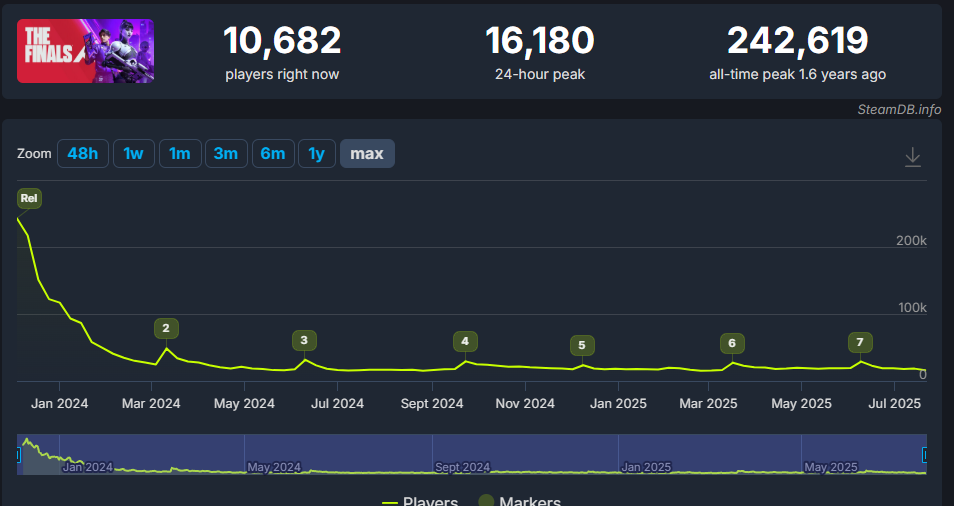Set zoom range to 1m
This screenshot has width=954, height=506.
(179, 153)
